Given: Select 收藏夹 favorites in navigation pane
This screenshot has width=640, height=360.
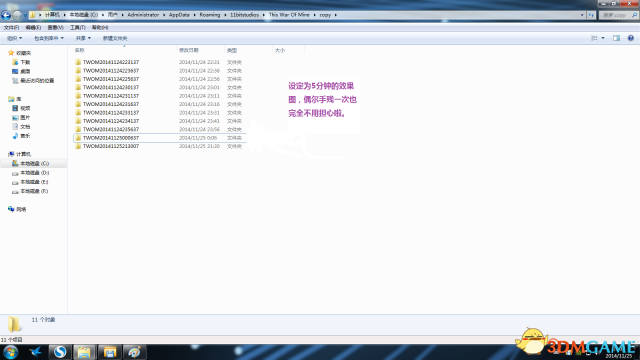Looking at the screenshot, I should point(19,53).
